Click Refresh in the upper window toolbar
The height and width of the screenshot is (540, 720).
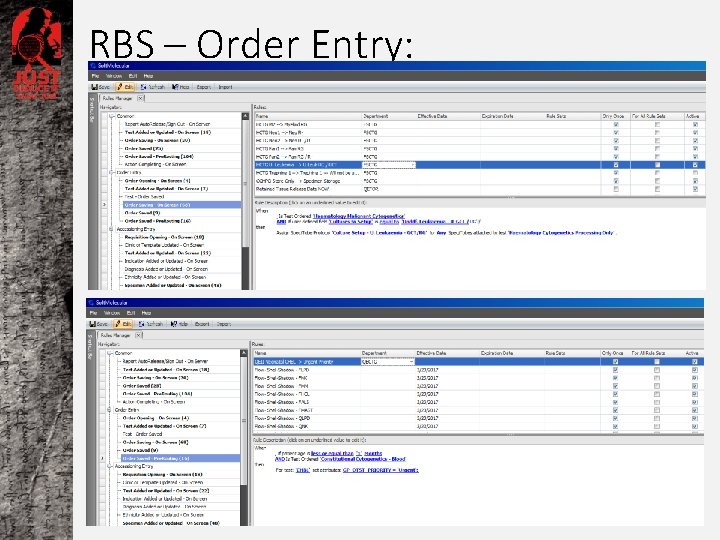pyautogui.click(x=152, y=87)
